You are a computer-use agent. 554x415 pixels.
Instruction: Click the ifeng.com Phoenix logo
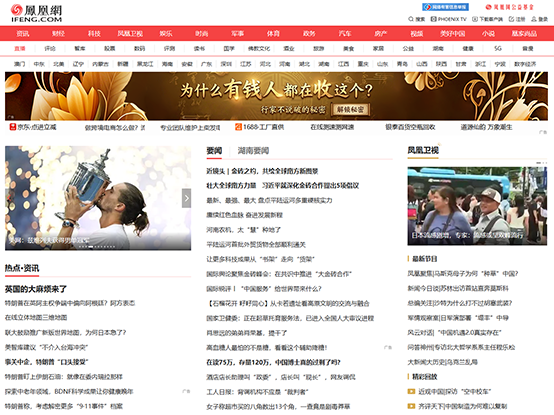click(36, 13)
